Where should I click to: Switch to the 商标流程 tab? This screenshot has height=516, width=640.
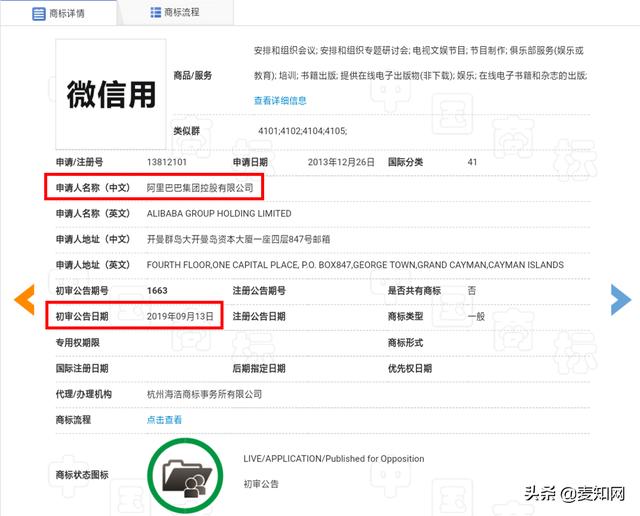[x=175, y=12]
